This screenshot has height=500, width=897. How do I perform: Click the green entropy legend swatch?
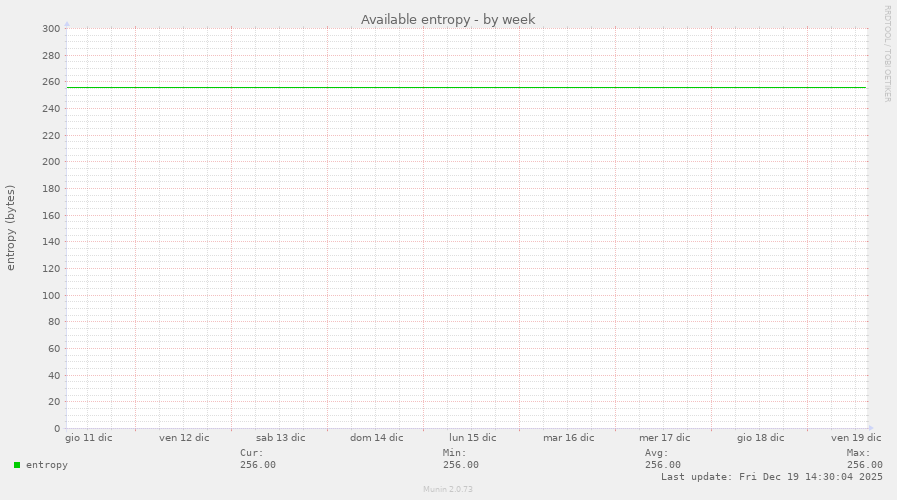pos(17,465)
